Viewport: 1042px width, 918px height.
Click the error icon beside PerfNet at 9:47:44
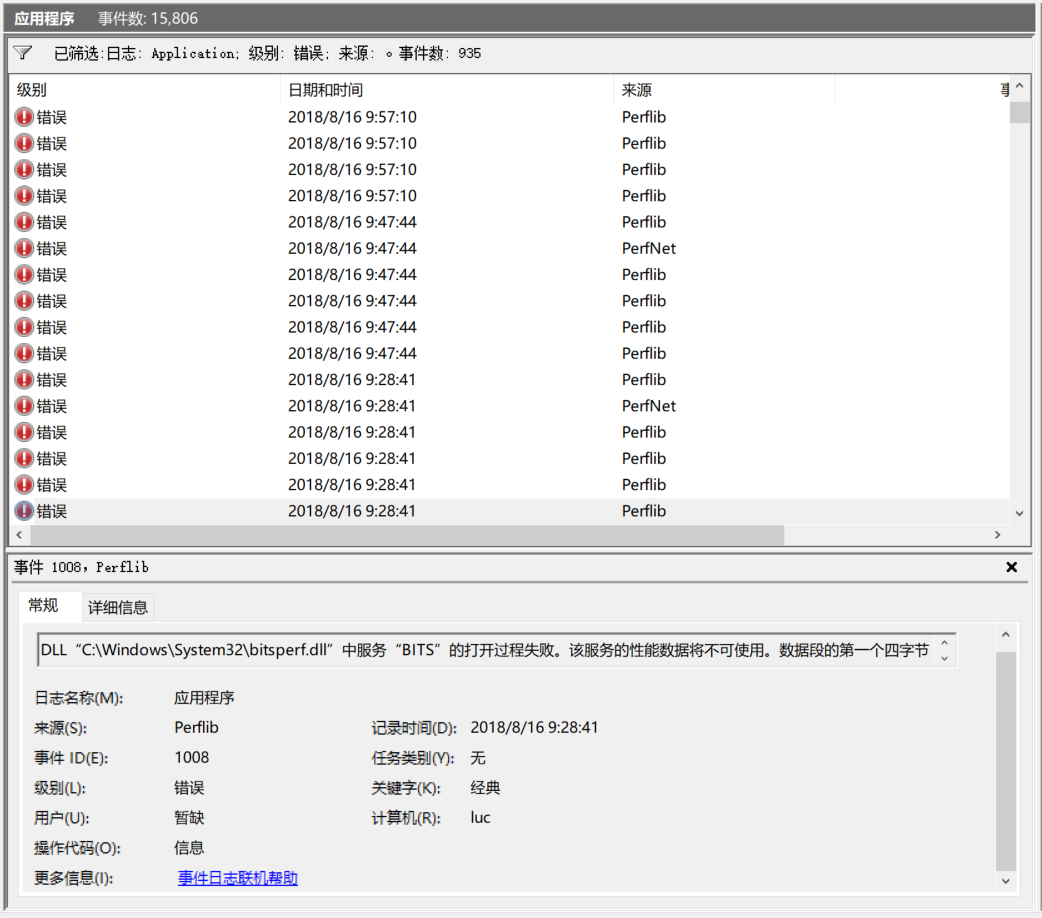click(22, 248)
